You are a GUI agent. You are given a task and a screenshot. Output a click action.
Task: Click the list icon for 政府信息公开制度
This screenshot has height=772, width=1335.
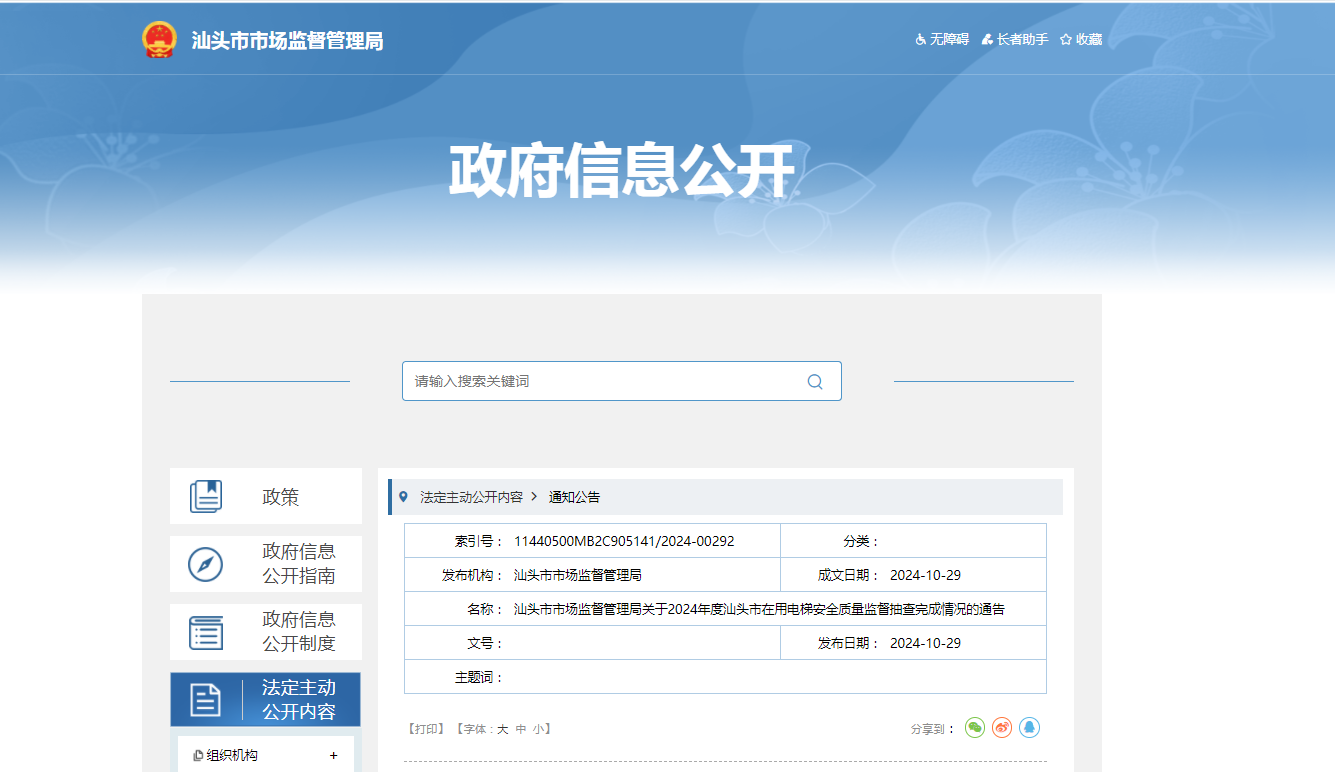pyautogui.click(x=206, y=632)
